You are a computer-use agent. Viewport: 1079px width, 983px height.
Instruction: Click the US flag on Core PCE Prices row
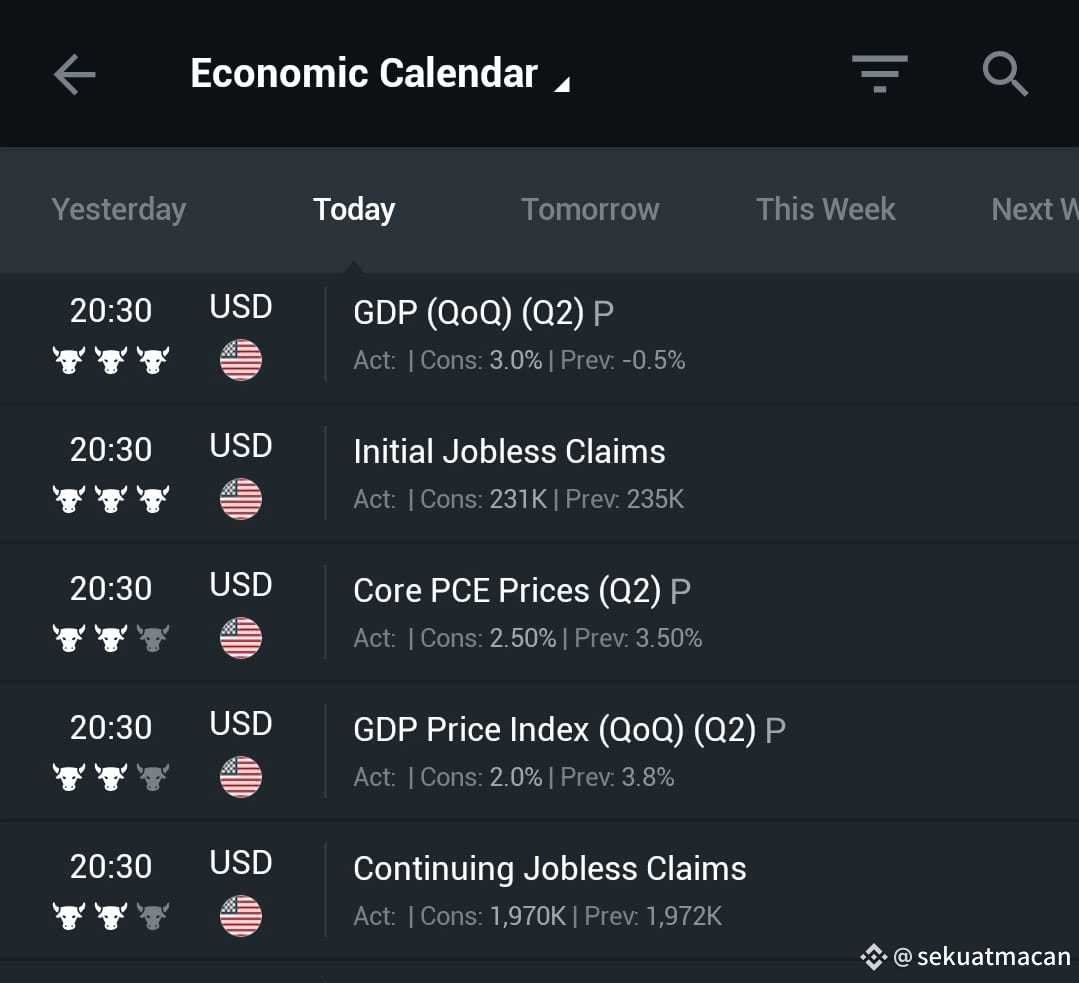pos(241,638)
